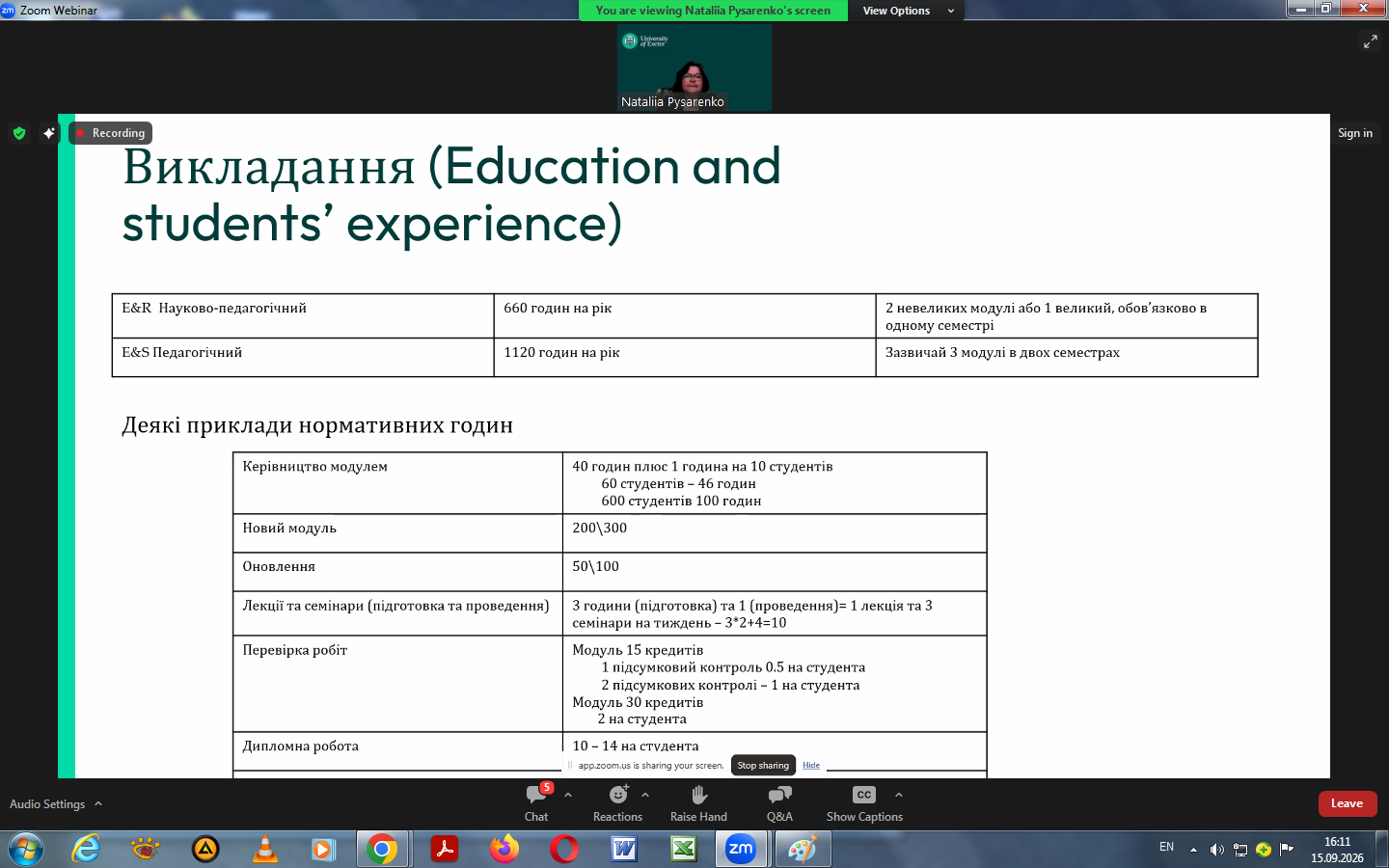Open Internet Explorer from the taskbar

click(86, 850)
